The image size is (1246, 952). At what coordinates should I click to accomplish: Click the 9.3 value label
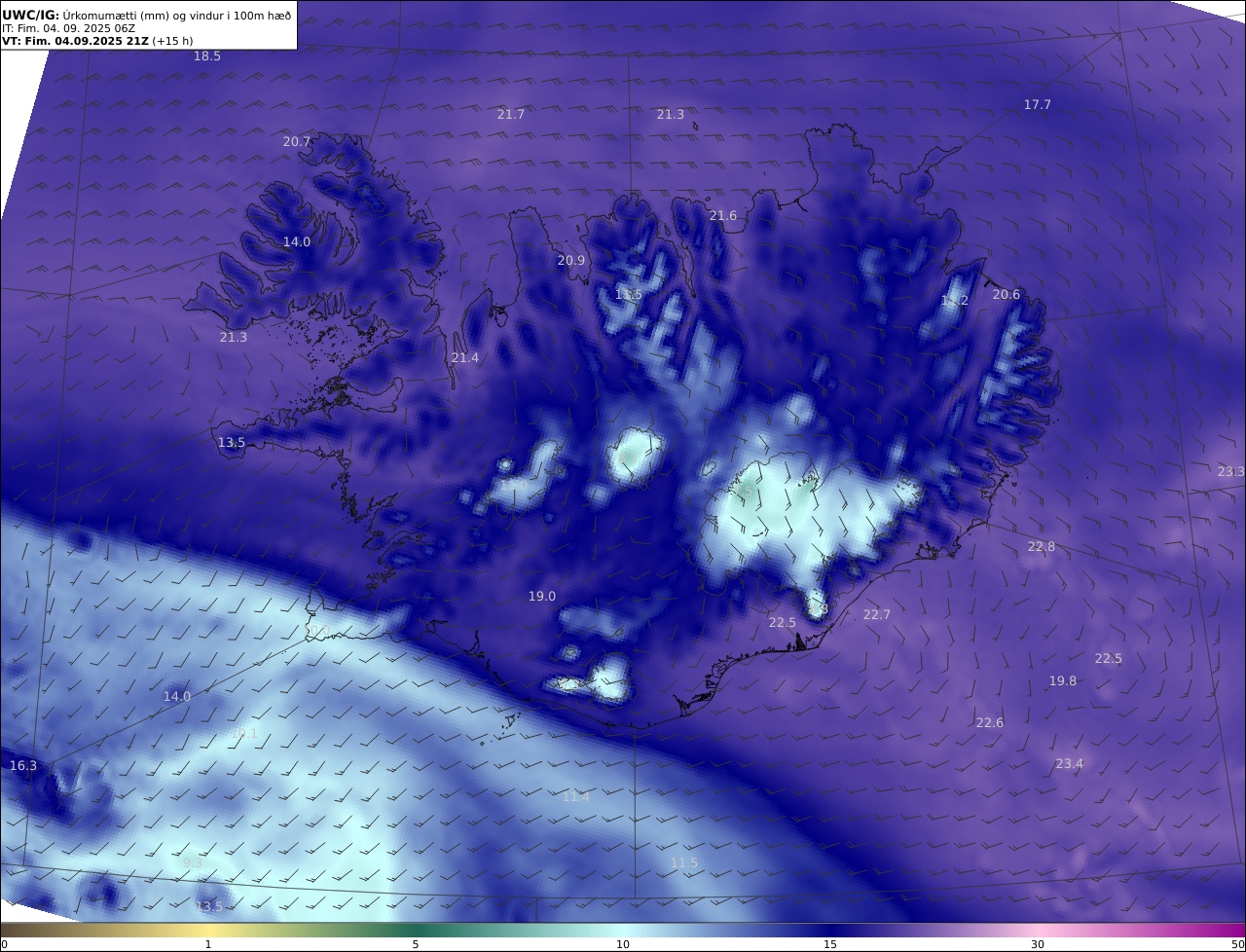coord(193,862)
